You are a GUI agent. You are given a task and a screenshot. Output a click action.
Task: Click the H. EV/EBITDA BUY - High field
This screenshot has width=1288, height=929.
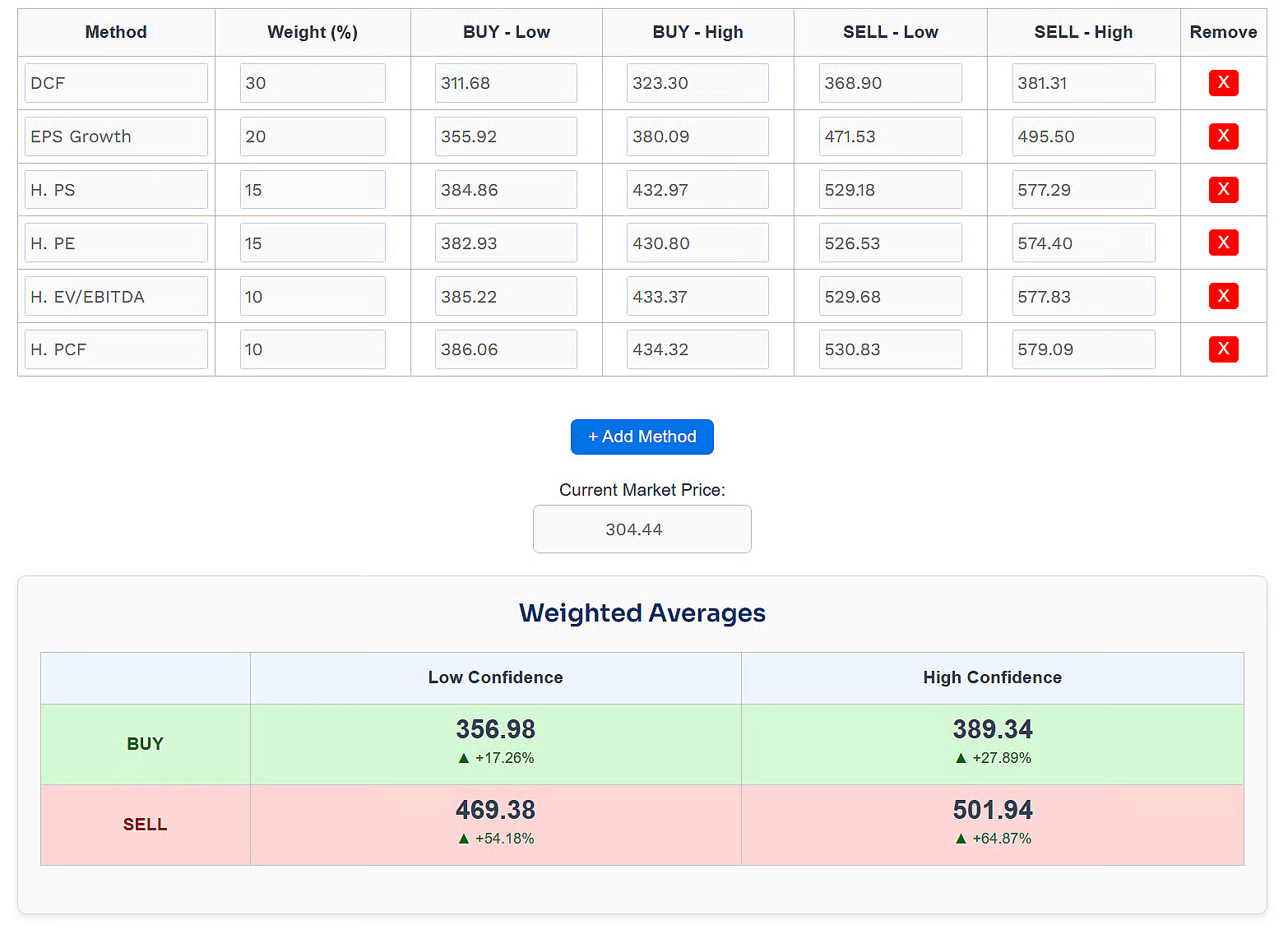pos(697,297)
